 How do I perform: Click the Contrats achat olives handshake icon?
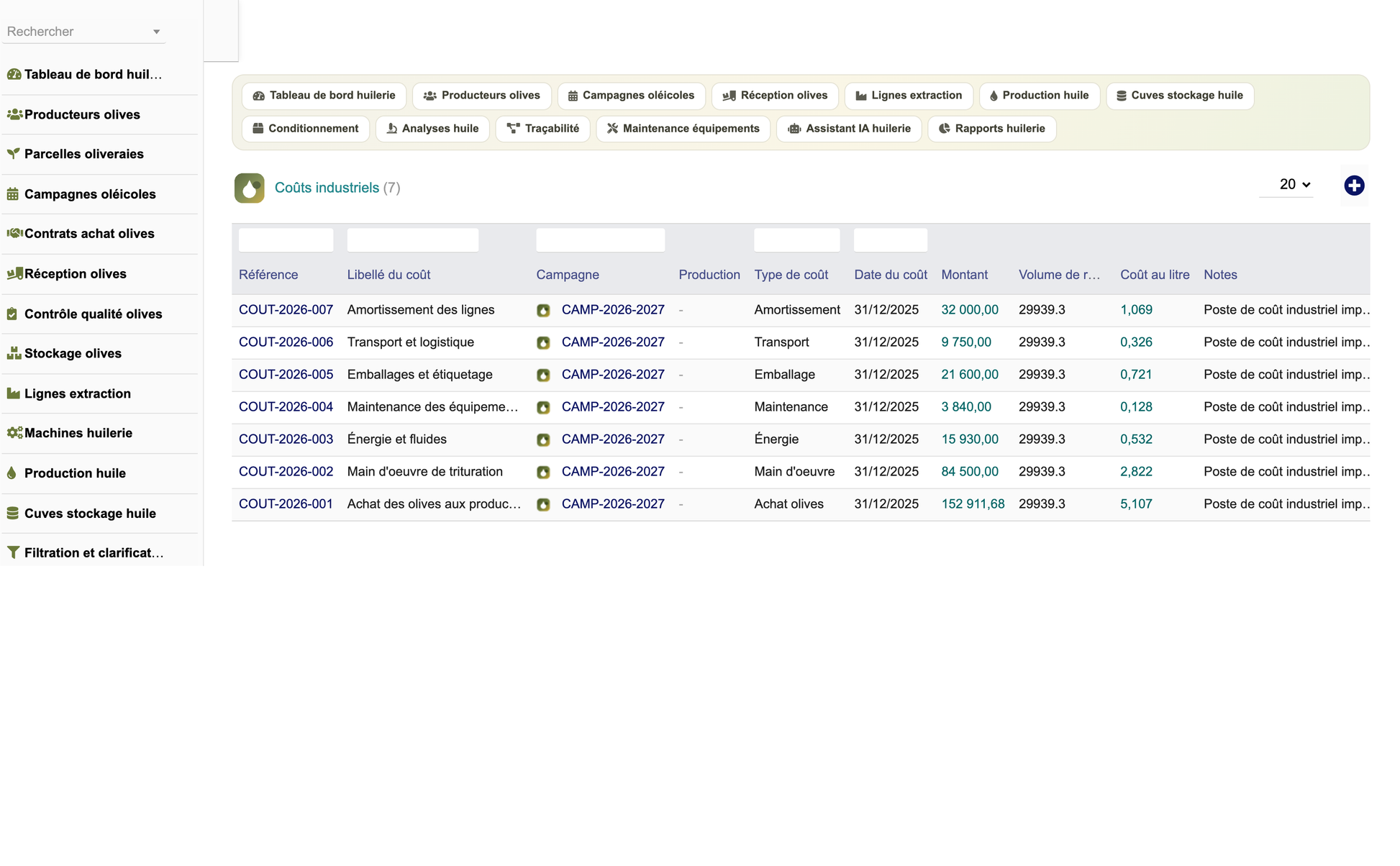click(x=14, y=234)
